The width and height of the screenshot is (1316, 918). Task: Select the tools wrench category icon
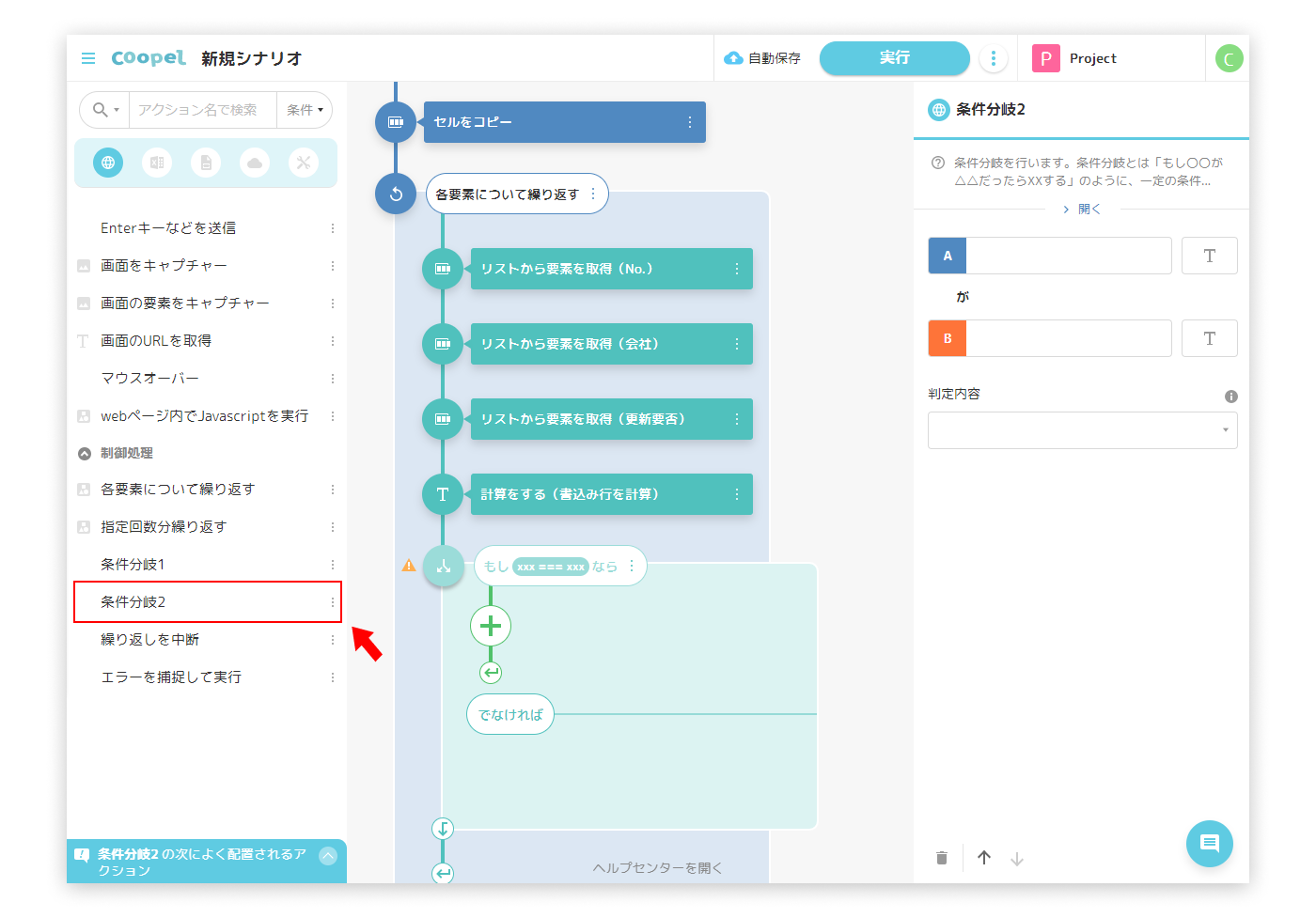(304, 163)
